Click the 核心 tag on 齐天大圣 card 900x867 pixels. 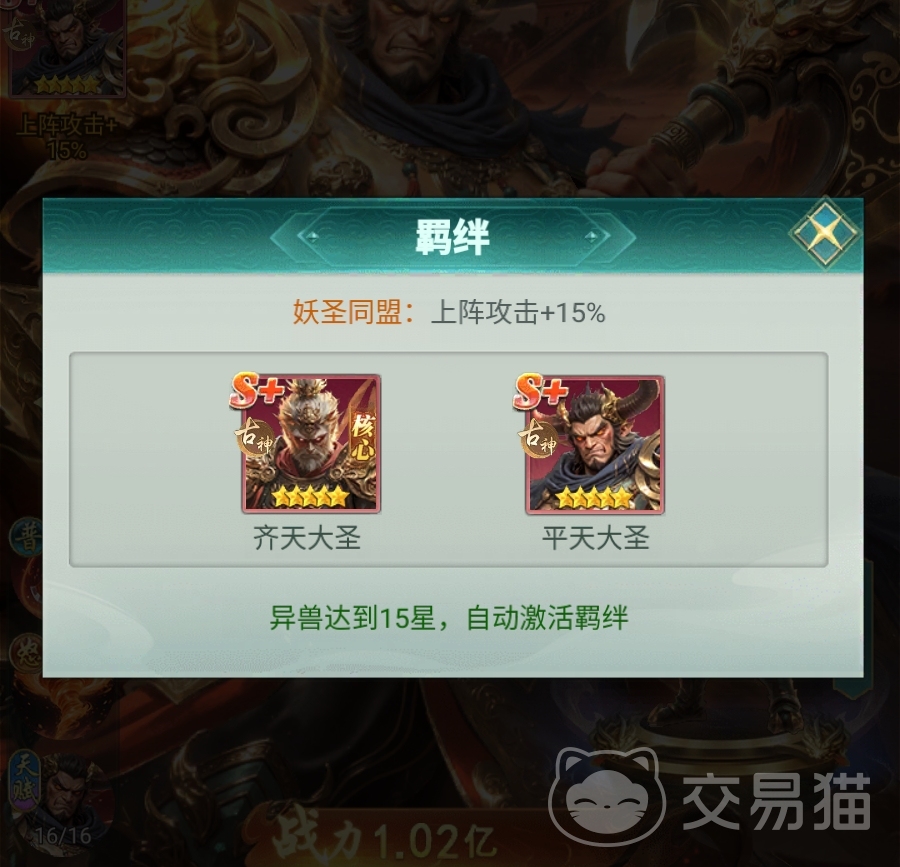[x=364, y=437]
